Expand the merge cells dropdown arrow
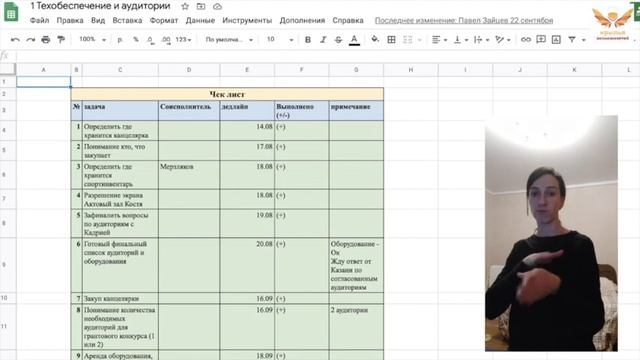 click(419, 40)
